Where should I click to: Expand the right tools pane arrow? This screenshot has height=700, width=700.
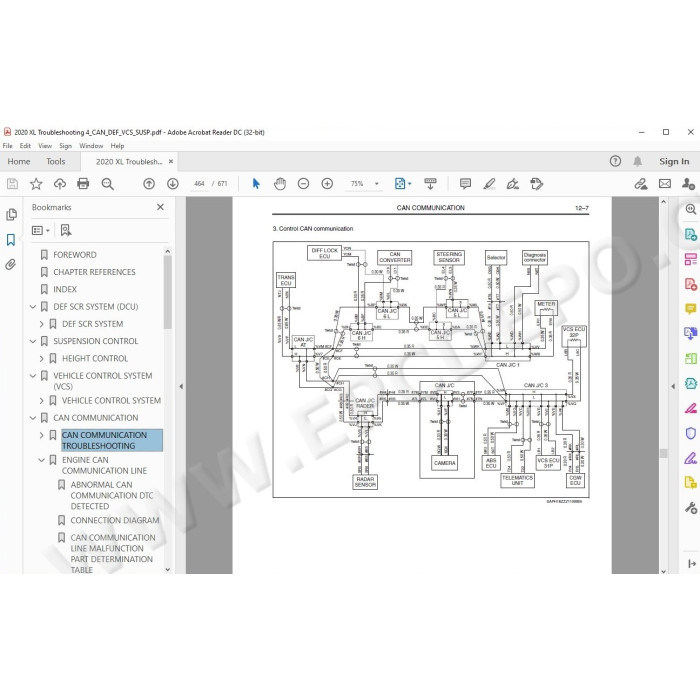coord(673,386)
